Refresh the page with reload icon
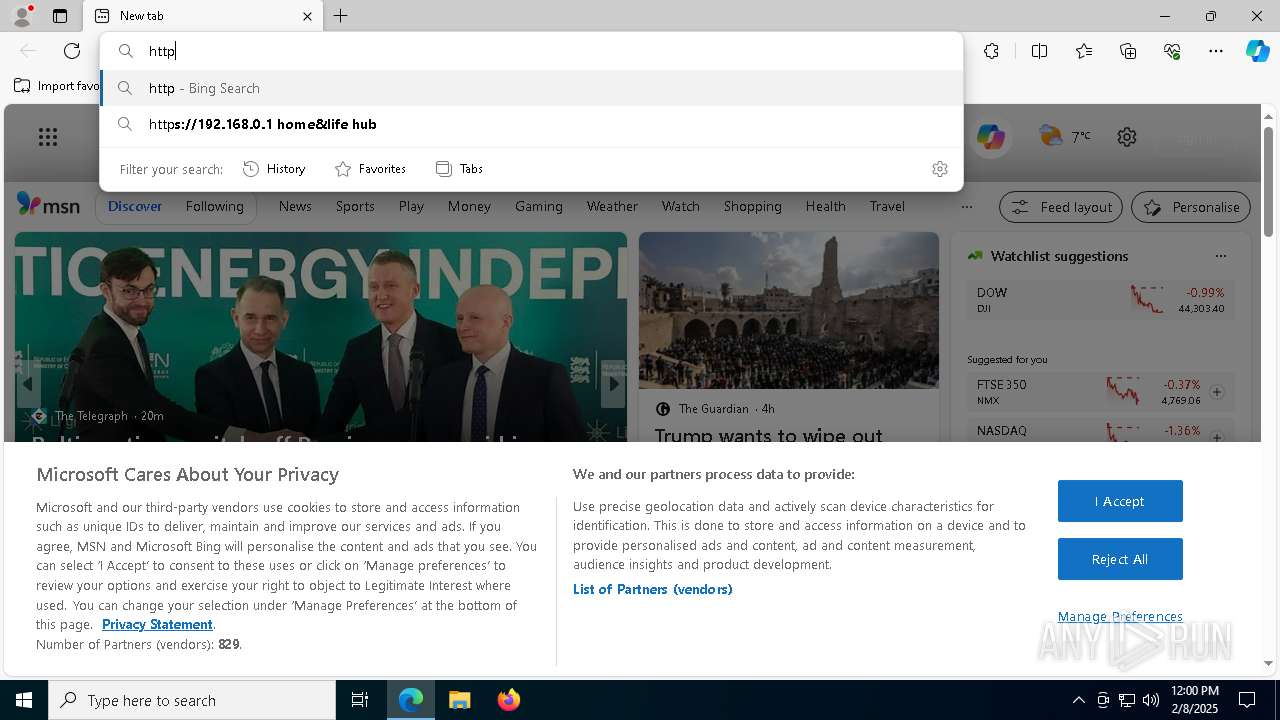The width and height of the screenshot is (1280, 720). [x=72, y=51]
